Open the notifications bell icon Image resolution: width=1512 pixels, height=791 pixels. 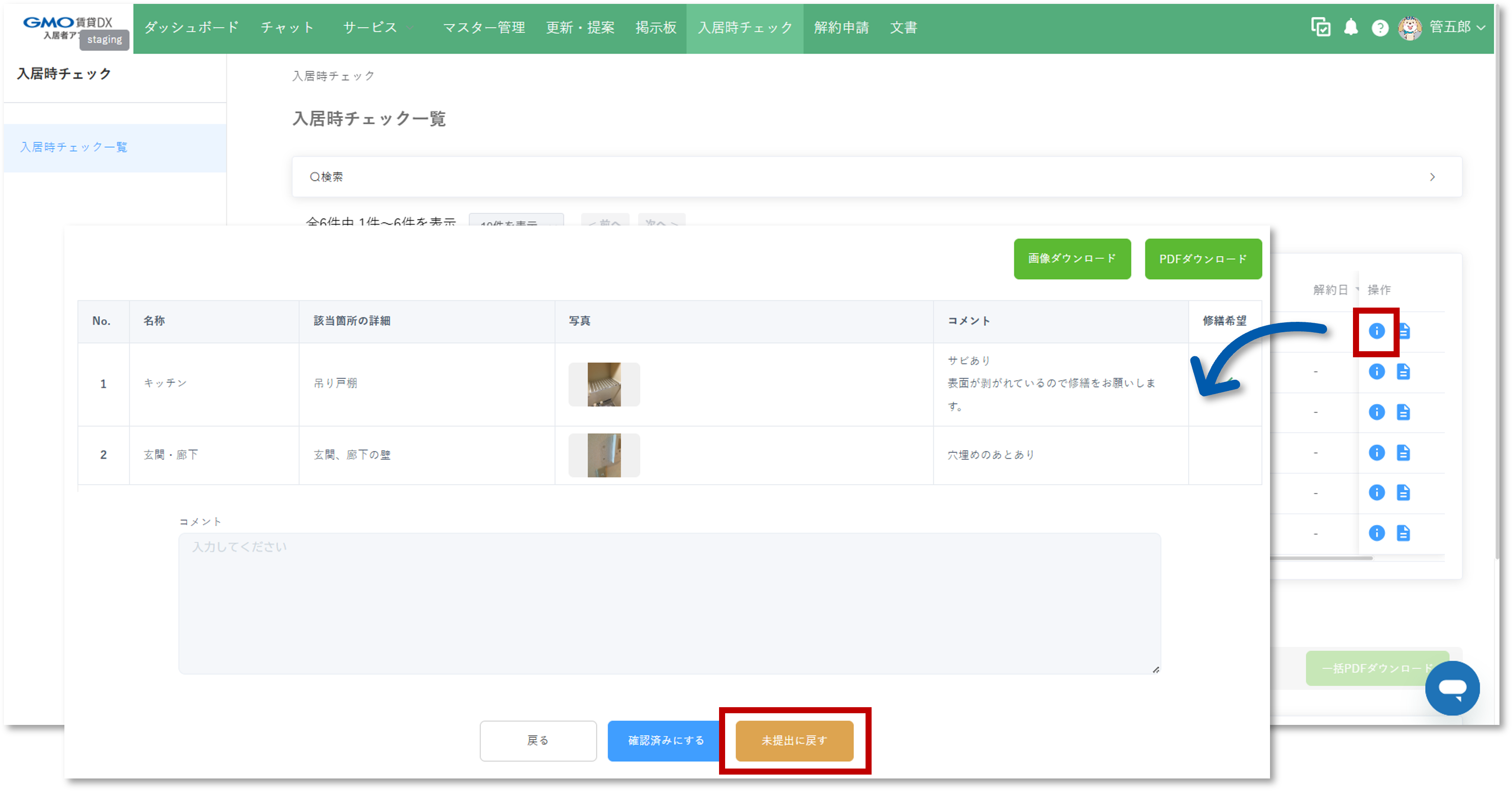click(1350, 27)
